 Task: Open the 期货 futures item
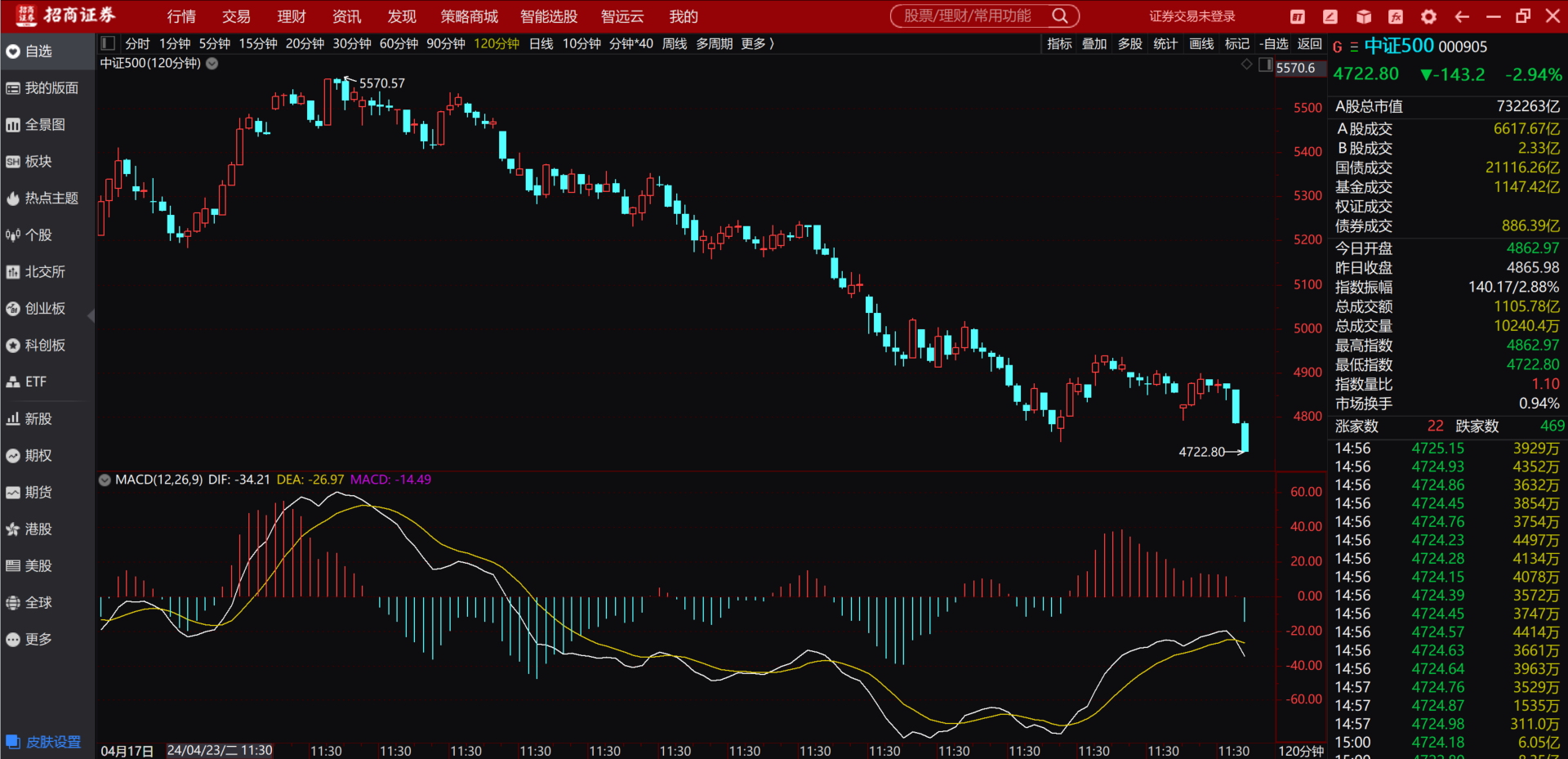tap(47, 493)
